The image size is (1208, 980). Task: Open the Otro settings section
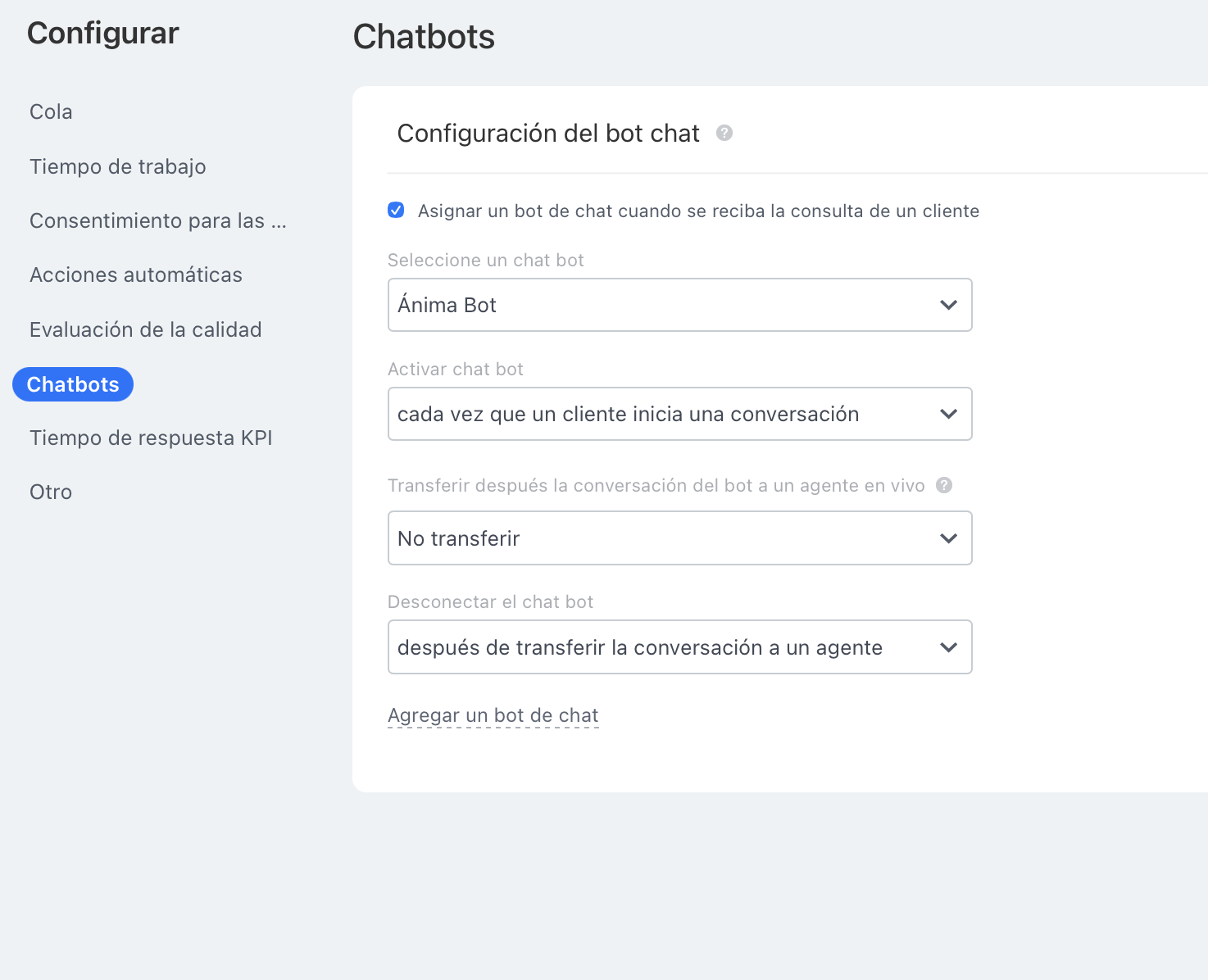coord(51,492)
